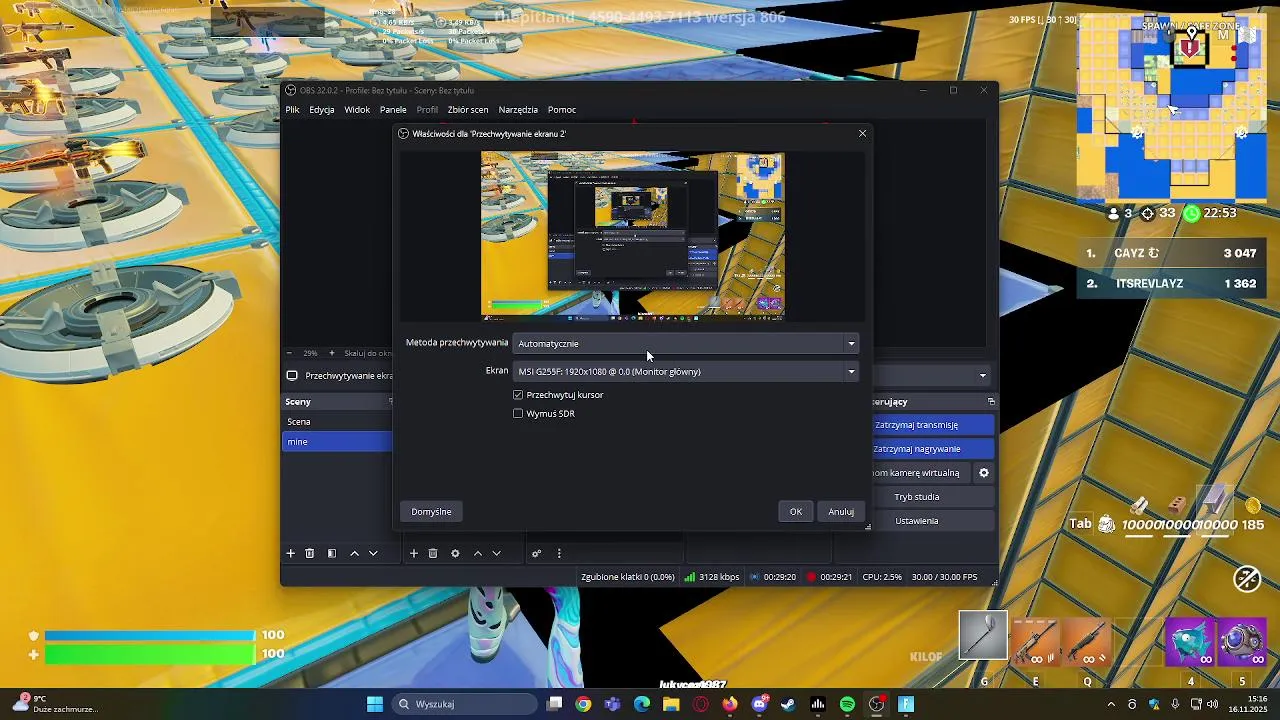Screen dimensions: 1280x720
Task: Open audio mixer three-dot menu
Action: coord(559,553)
